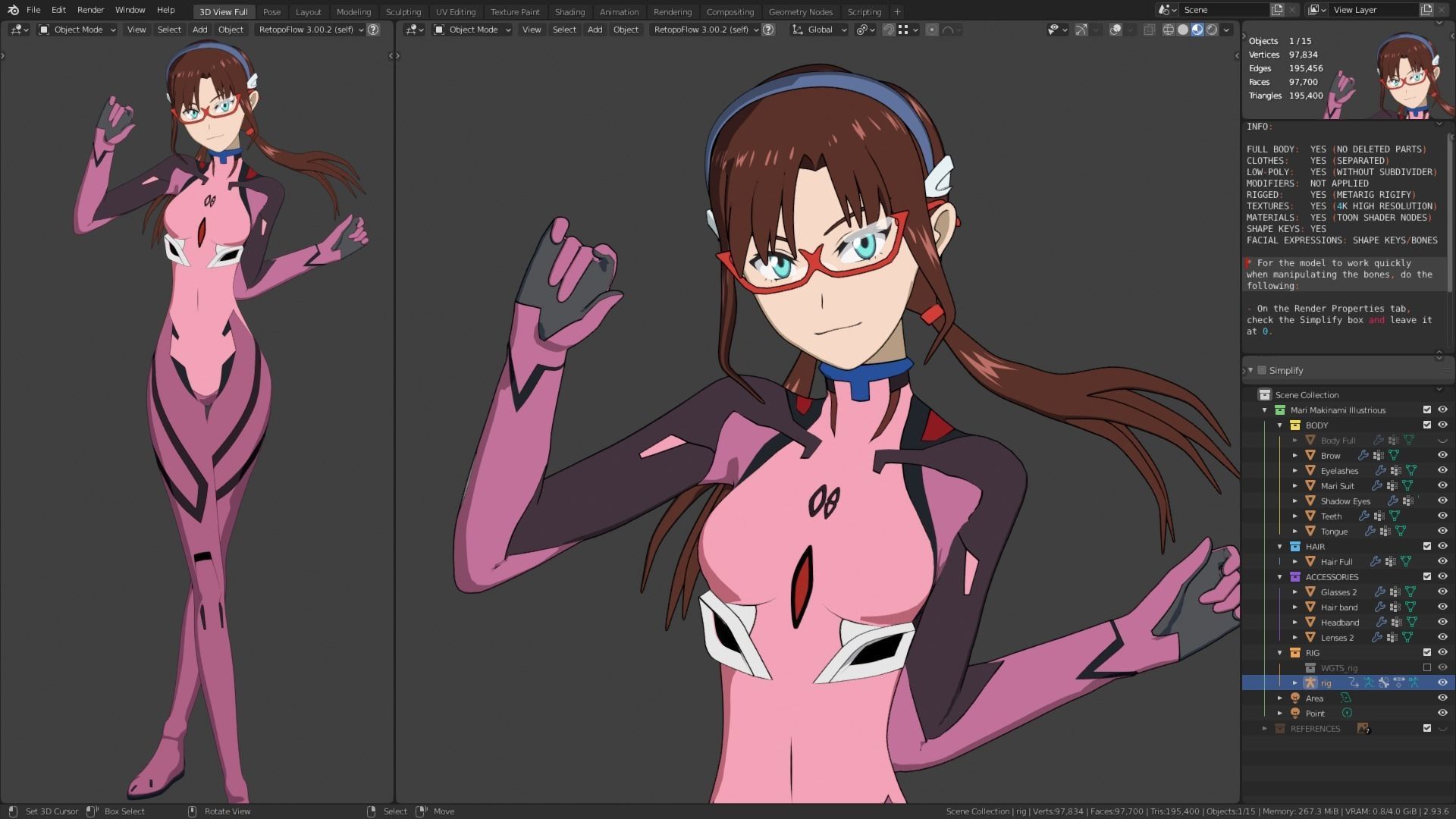The height and width of the screenshot is (819, 1456).
Task: Click add view layer icon
Action: tap(1426, 10)
